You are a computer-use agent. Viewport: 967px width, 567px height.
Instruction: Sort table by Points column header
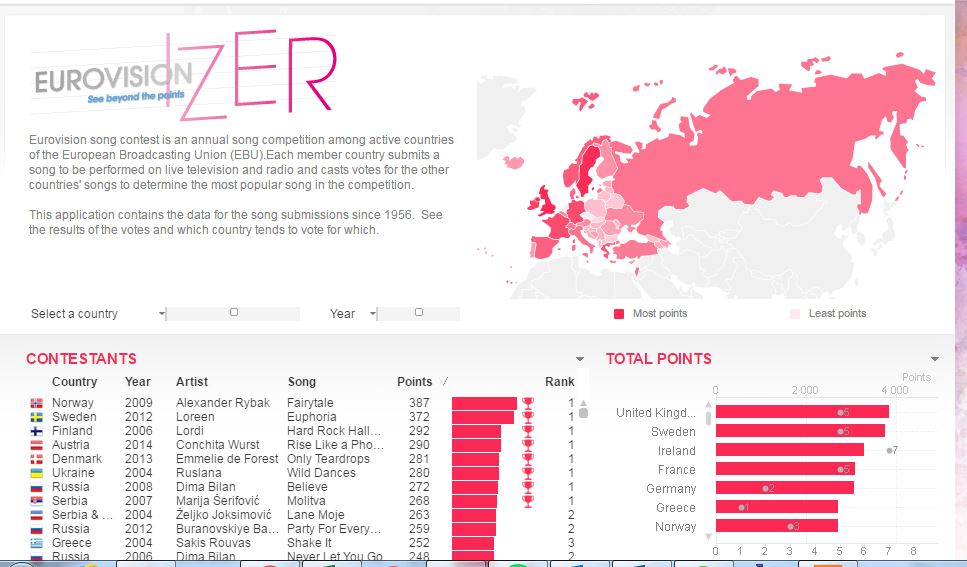coord(414,382)
